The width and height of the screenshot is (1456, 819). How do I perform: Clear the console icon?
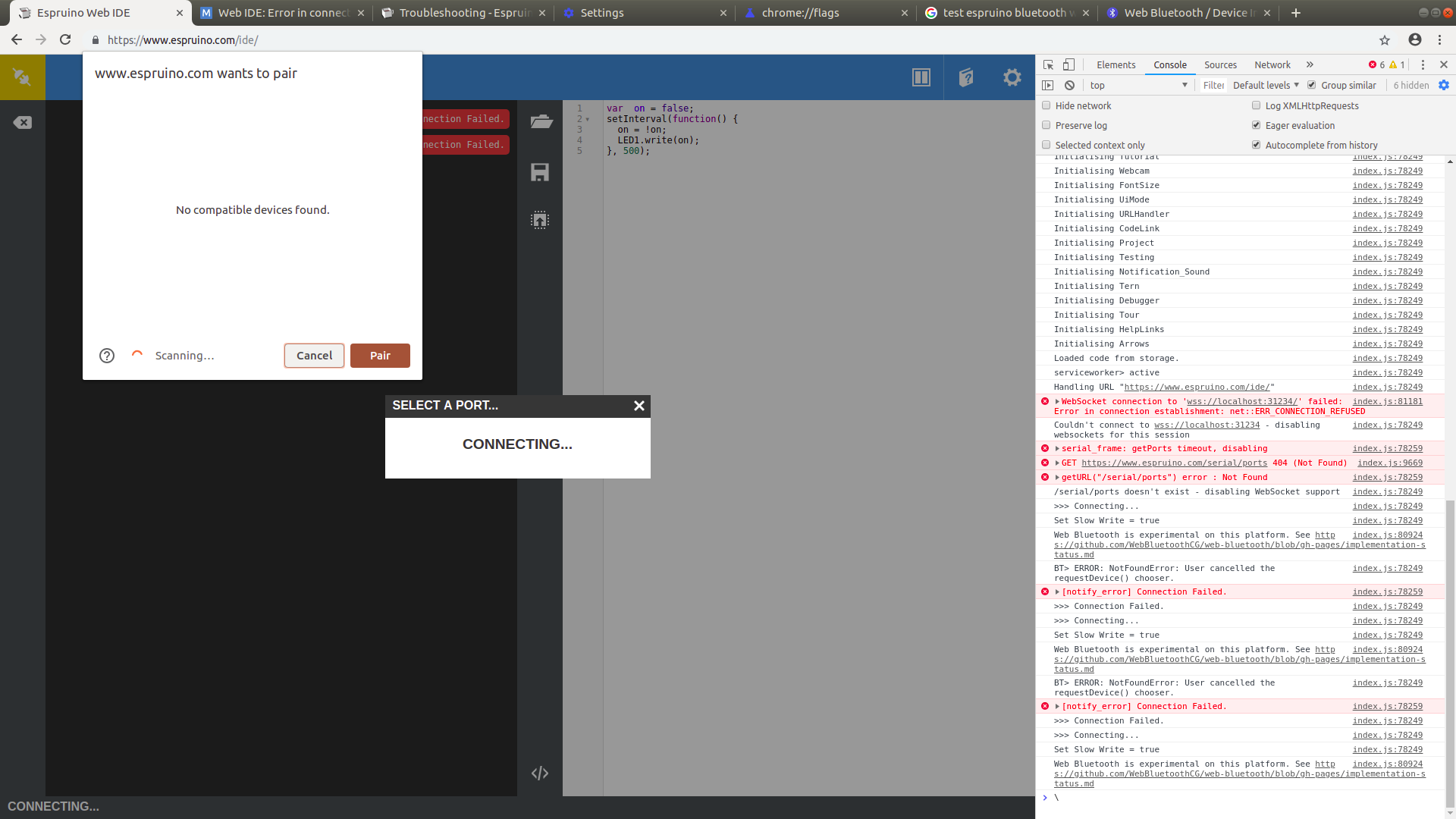pyautogui.click(x=1069, y=86)
